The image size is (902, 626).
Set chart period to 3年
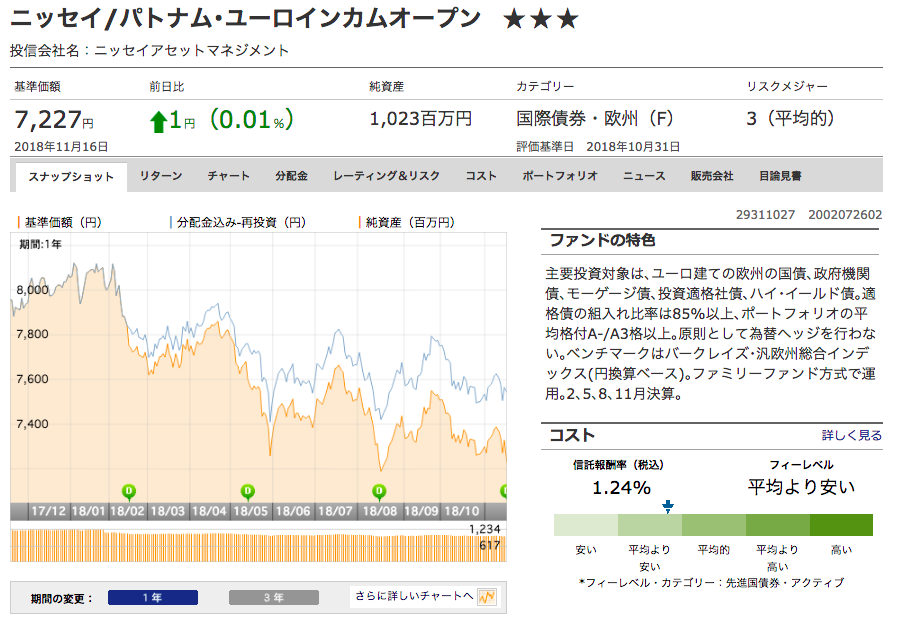[x=274, y=598]
